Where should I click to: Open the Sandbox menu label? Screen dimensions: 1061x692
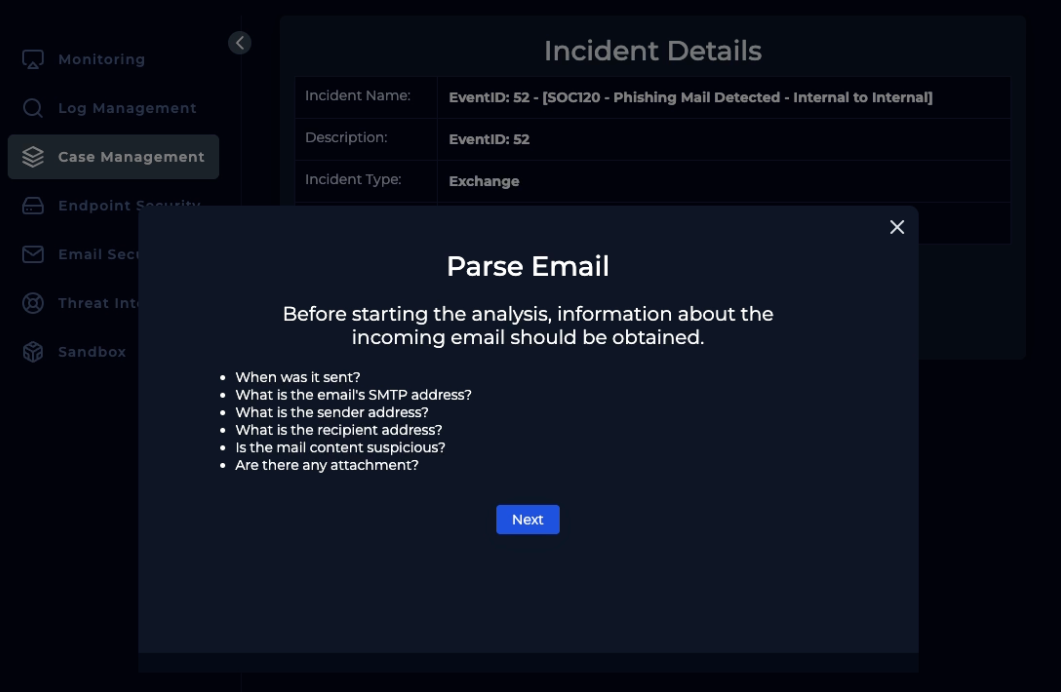tap(92, 352)
